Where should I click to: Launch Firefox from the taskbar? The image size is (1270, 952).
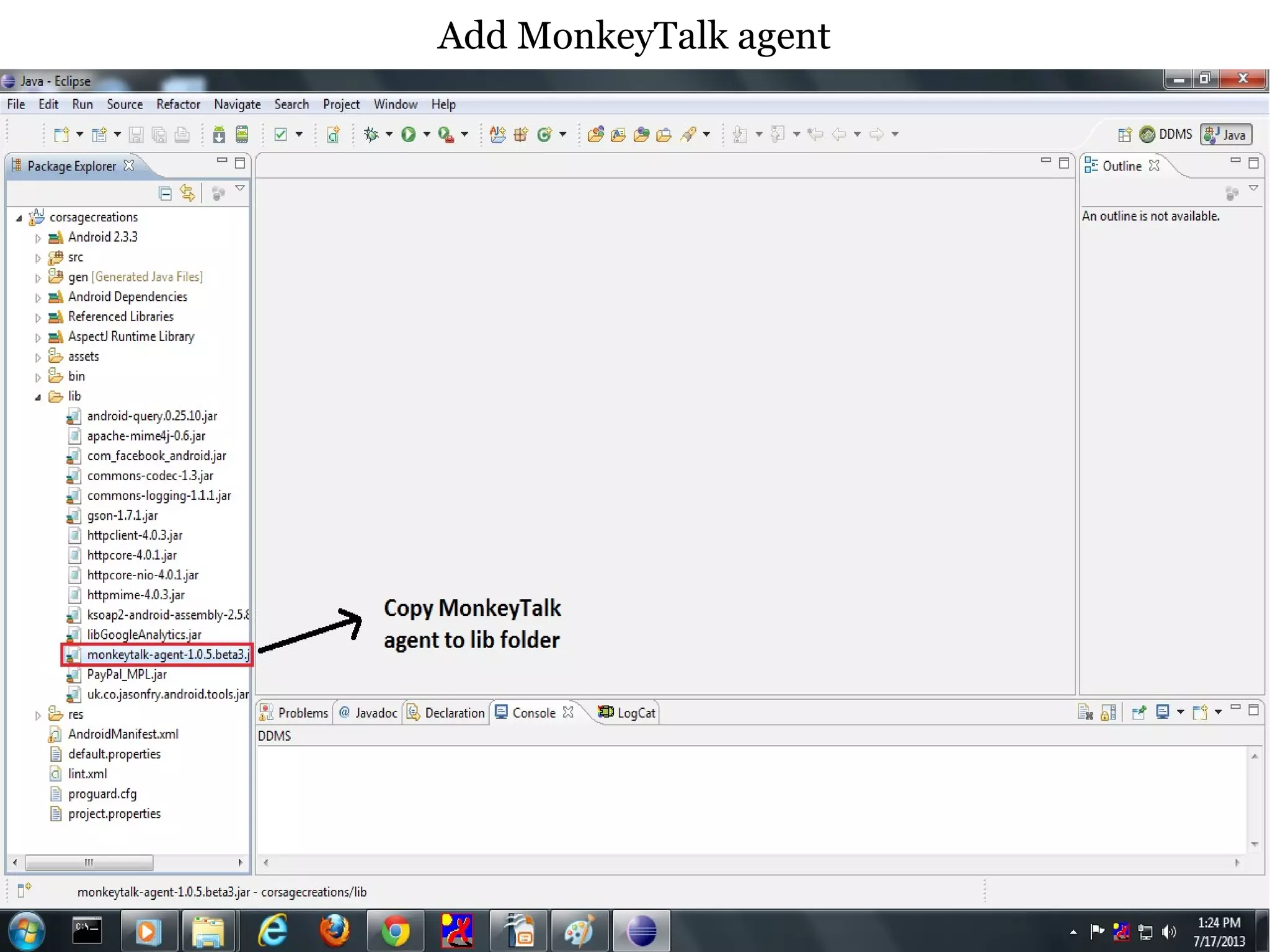(x=334, y=930)
